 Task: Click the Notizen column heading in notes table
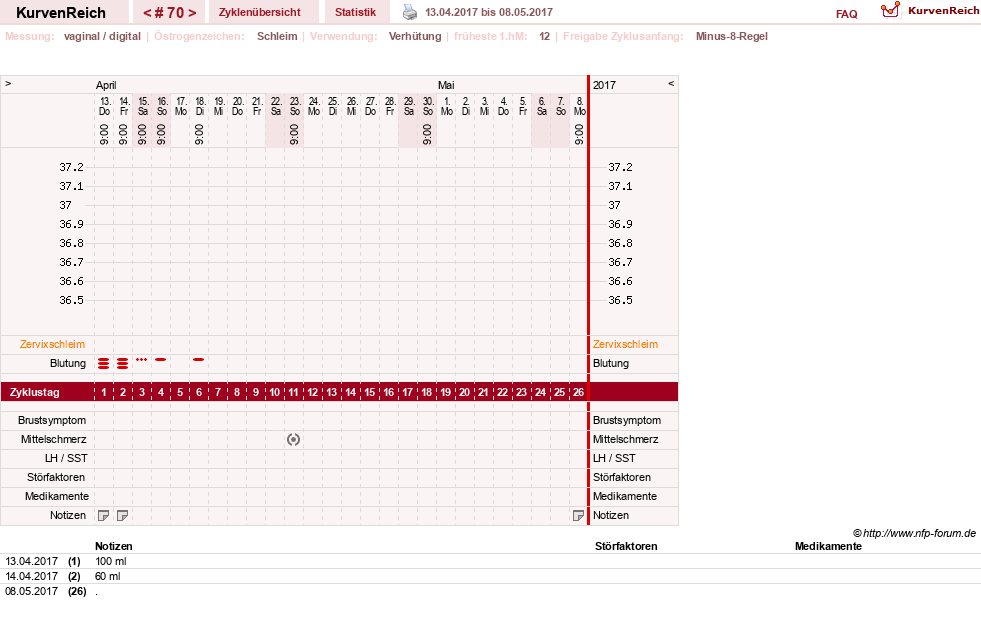pyautogui.click(x=113, y=546)
